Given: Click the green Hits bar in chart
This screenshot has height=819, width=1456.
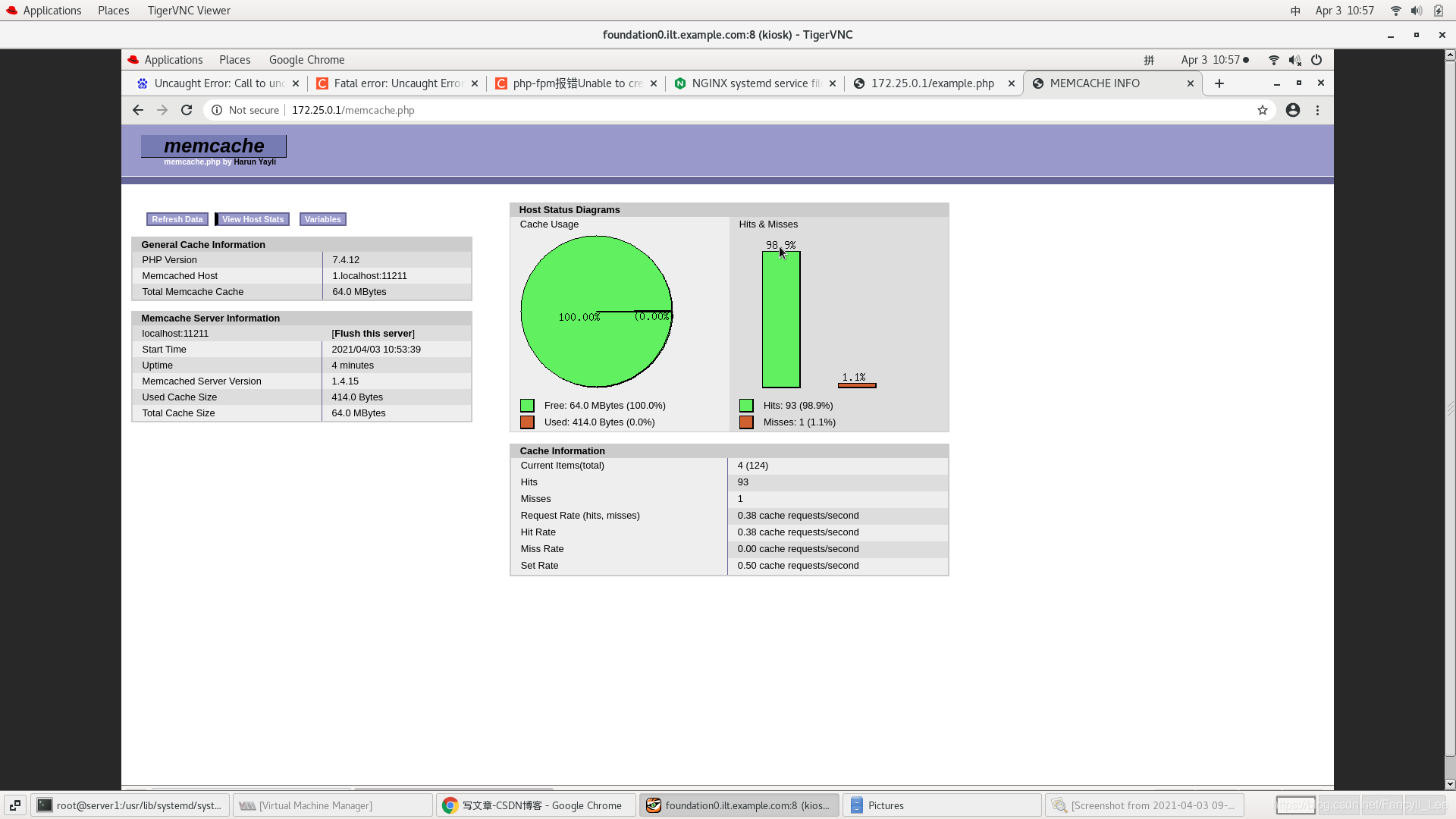Looking at the screenshot, I should point(781,319).
